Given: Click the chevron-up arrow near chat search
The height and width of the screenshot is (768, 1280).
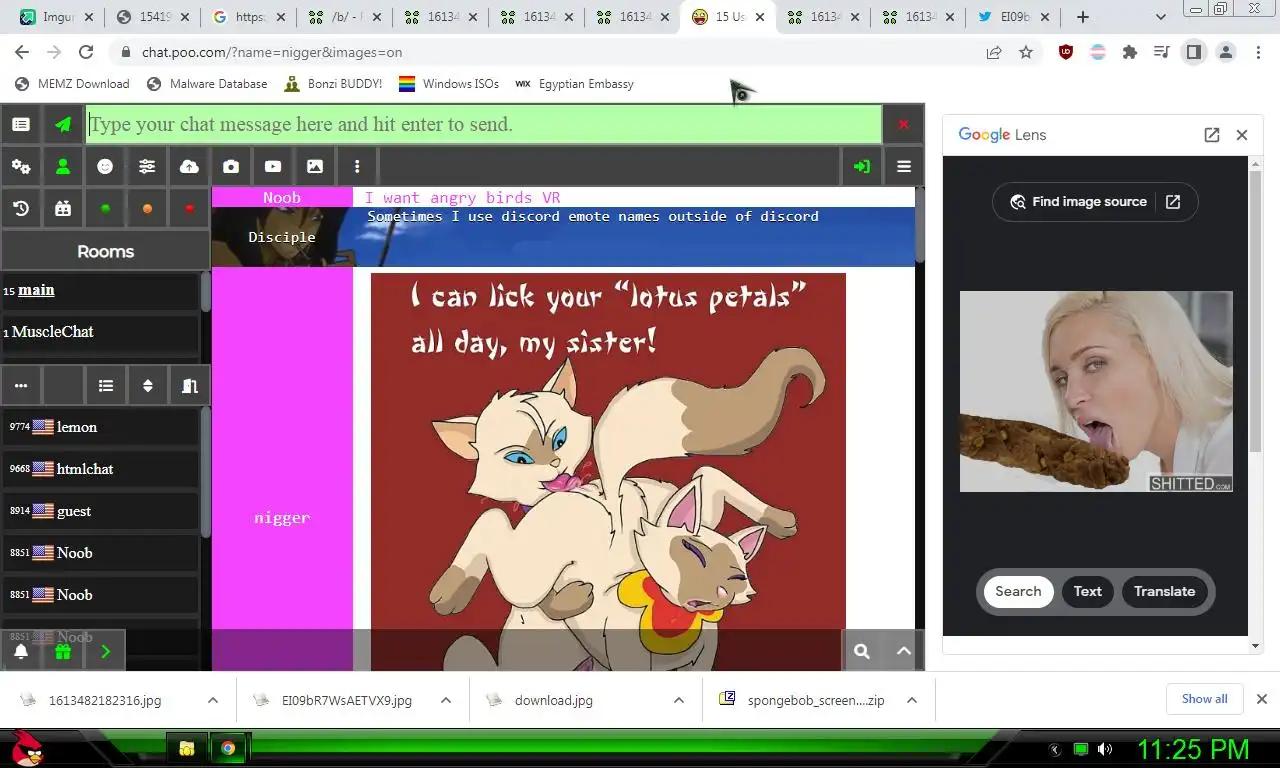Looking at the screenshot, I should click(x=904, y=652).
